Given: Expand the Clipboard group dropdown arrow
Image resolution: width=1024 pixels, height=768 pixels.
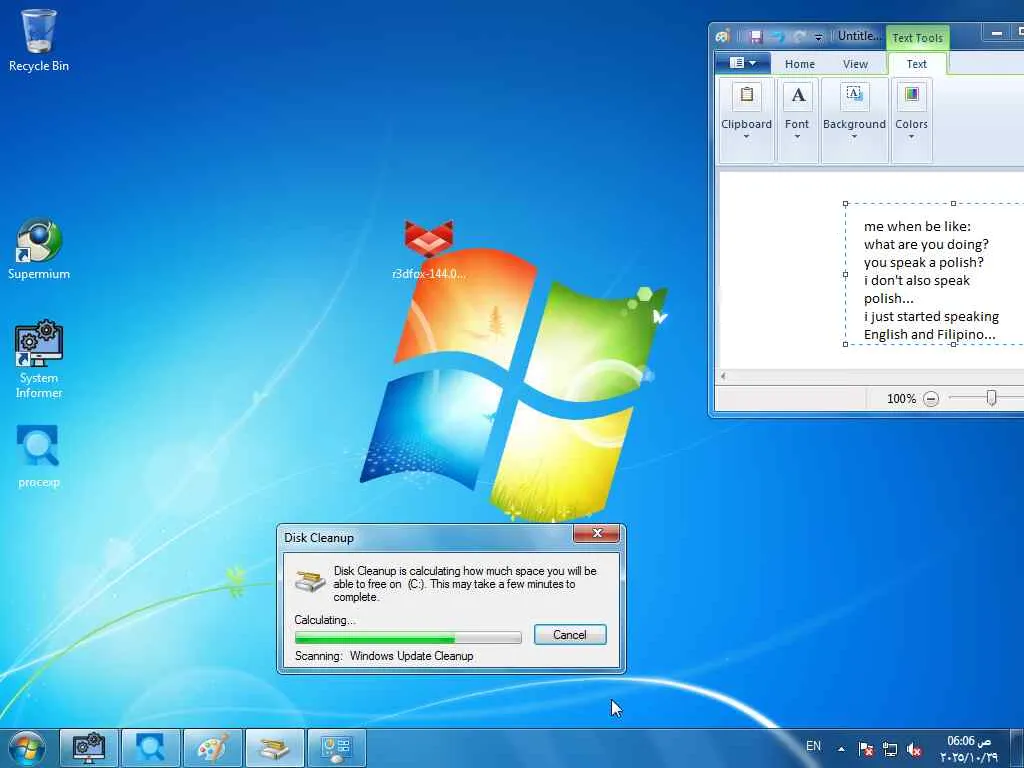Looking at the screenshot, I should (x=746, y=137).
